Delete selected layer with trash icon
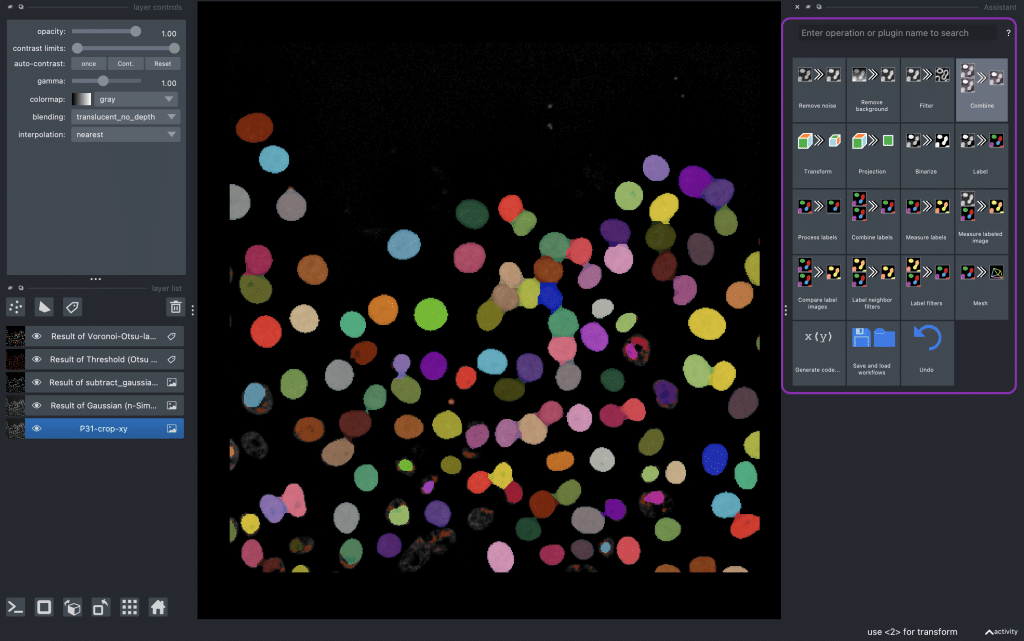 176,307
